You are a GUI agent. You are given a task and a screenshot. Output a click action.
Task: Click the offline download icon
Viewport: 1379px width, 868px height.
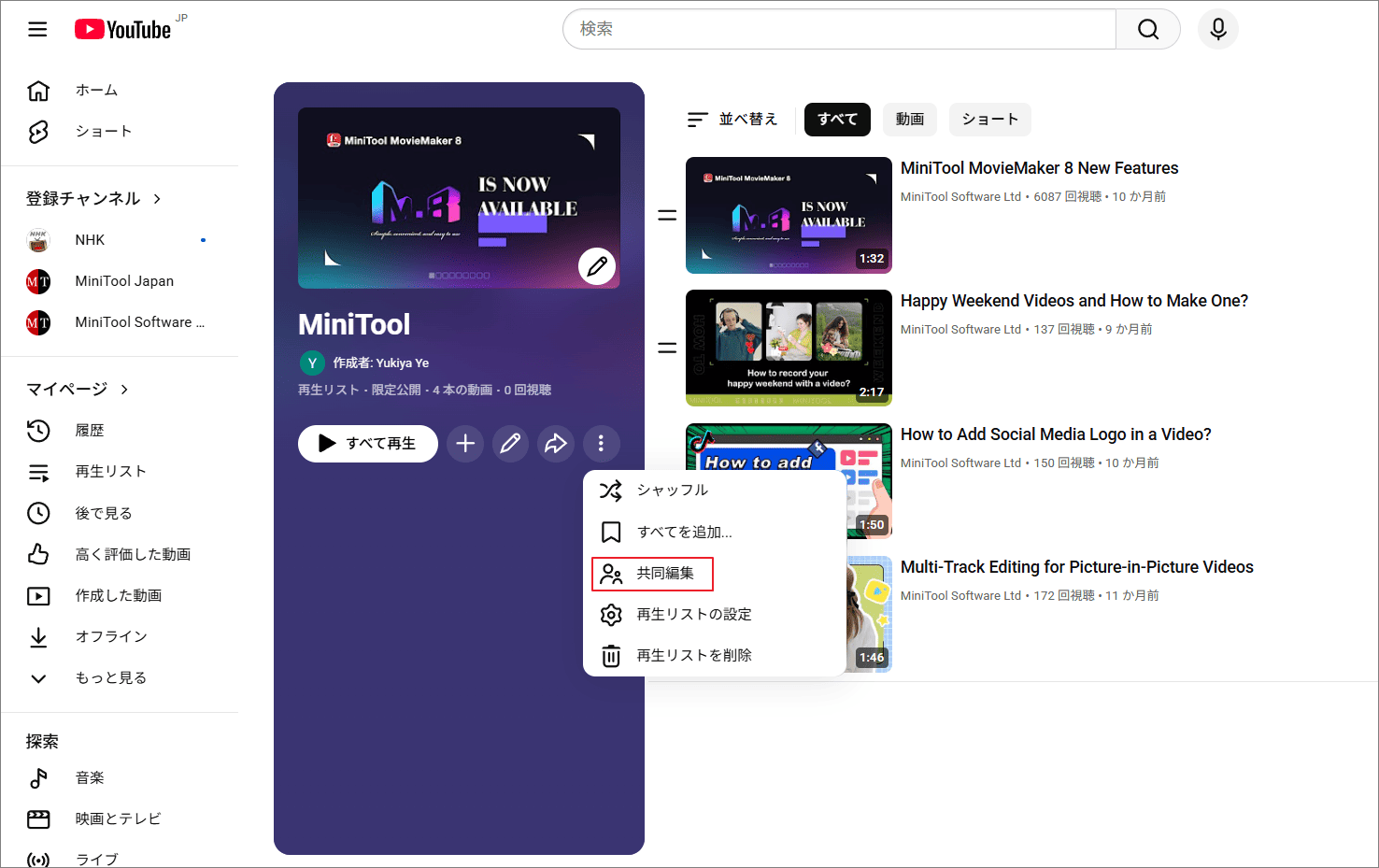38,636
